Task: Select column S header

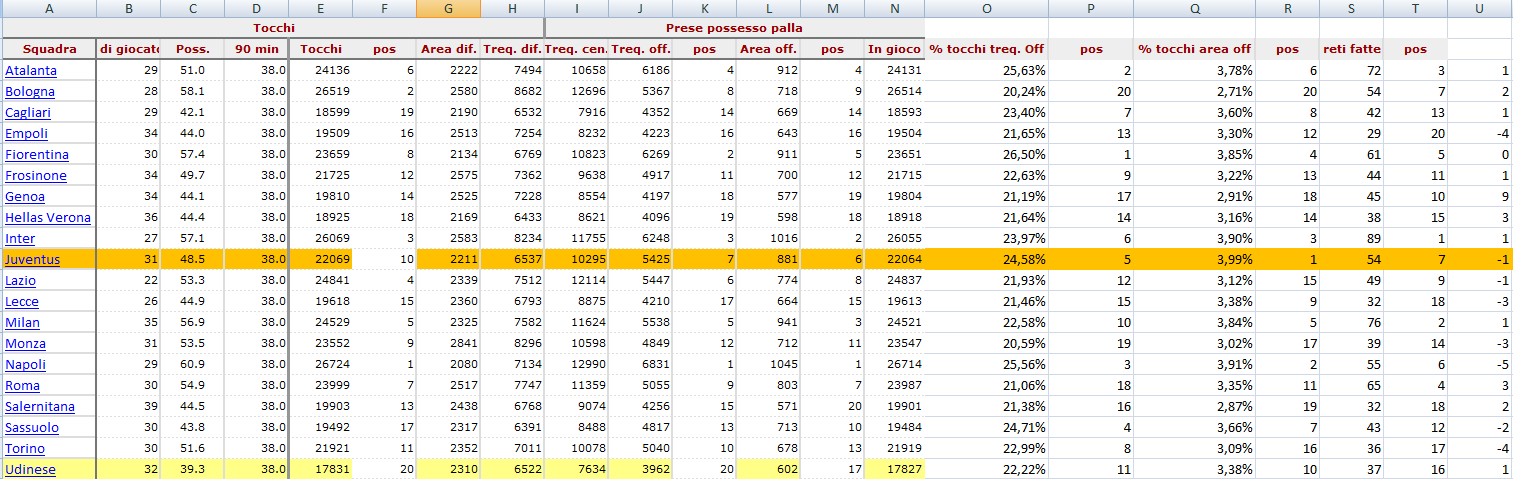Action: click(x=1351, y=8)
